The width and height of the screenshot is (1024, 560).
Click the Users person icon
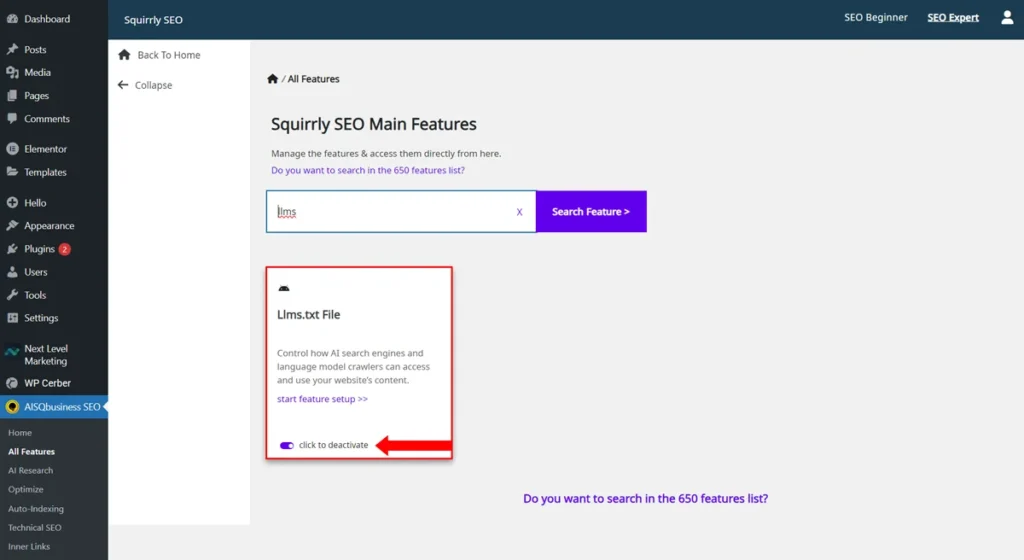coord(12,272)
